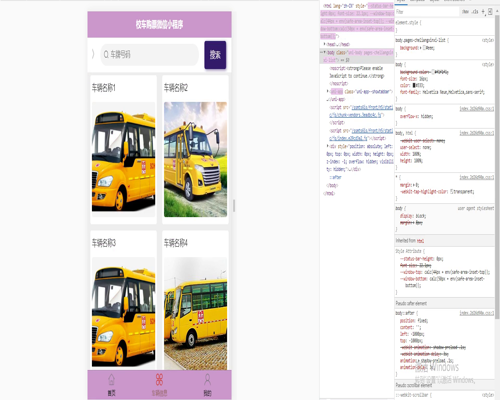Expand the uni-app element node
The width and height of the screenshot is (500, 400).
(x=328, y=91)
